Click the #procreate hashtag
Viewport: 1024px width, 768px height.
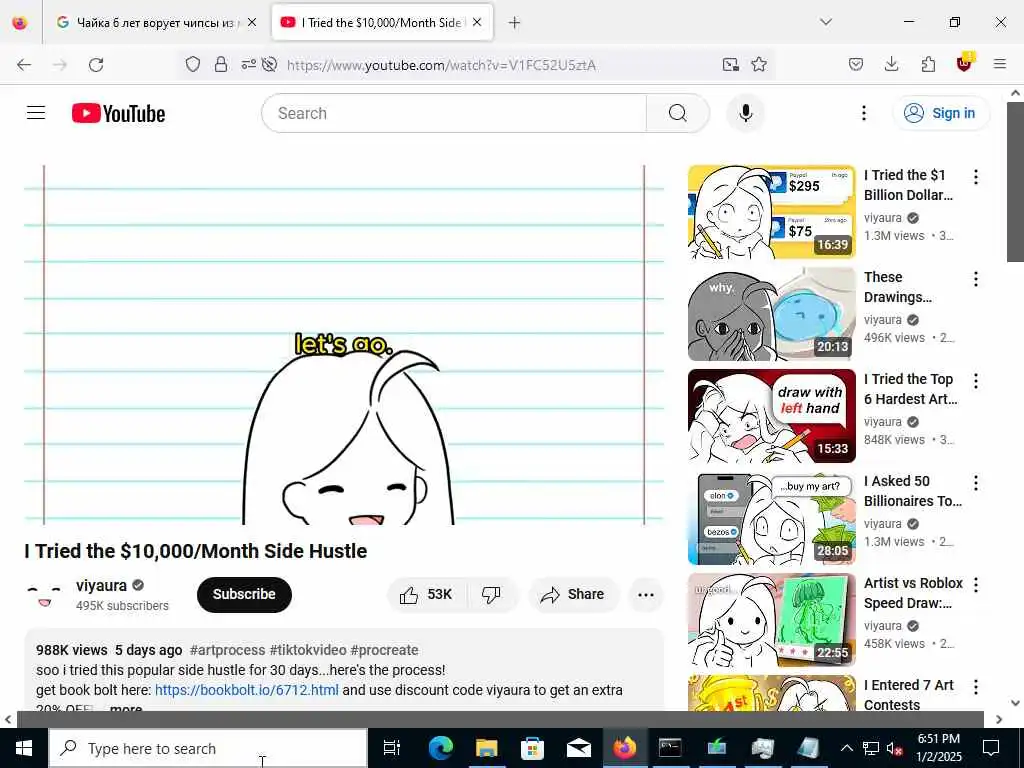point(384,650)
